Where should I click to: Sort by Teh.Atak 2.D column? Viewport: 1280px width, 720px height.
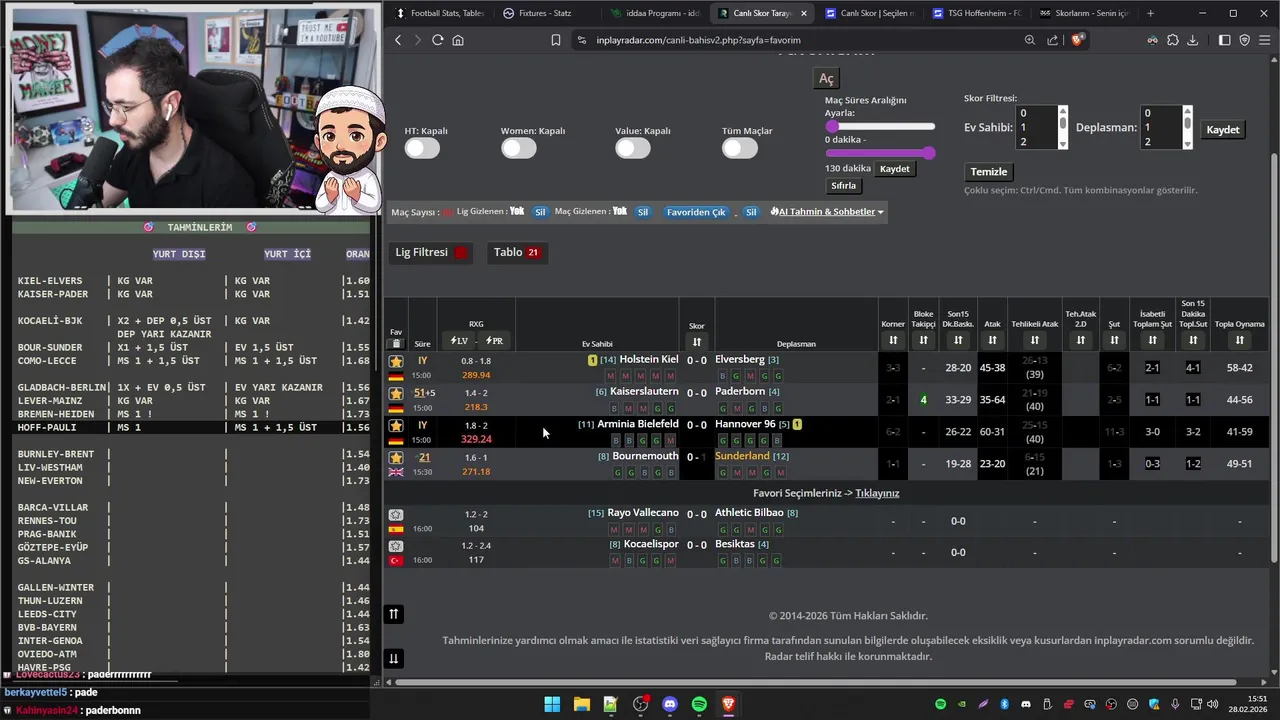click(1080, 341)
